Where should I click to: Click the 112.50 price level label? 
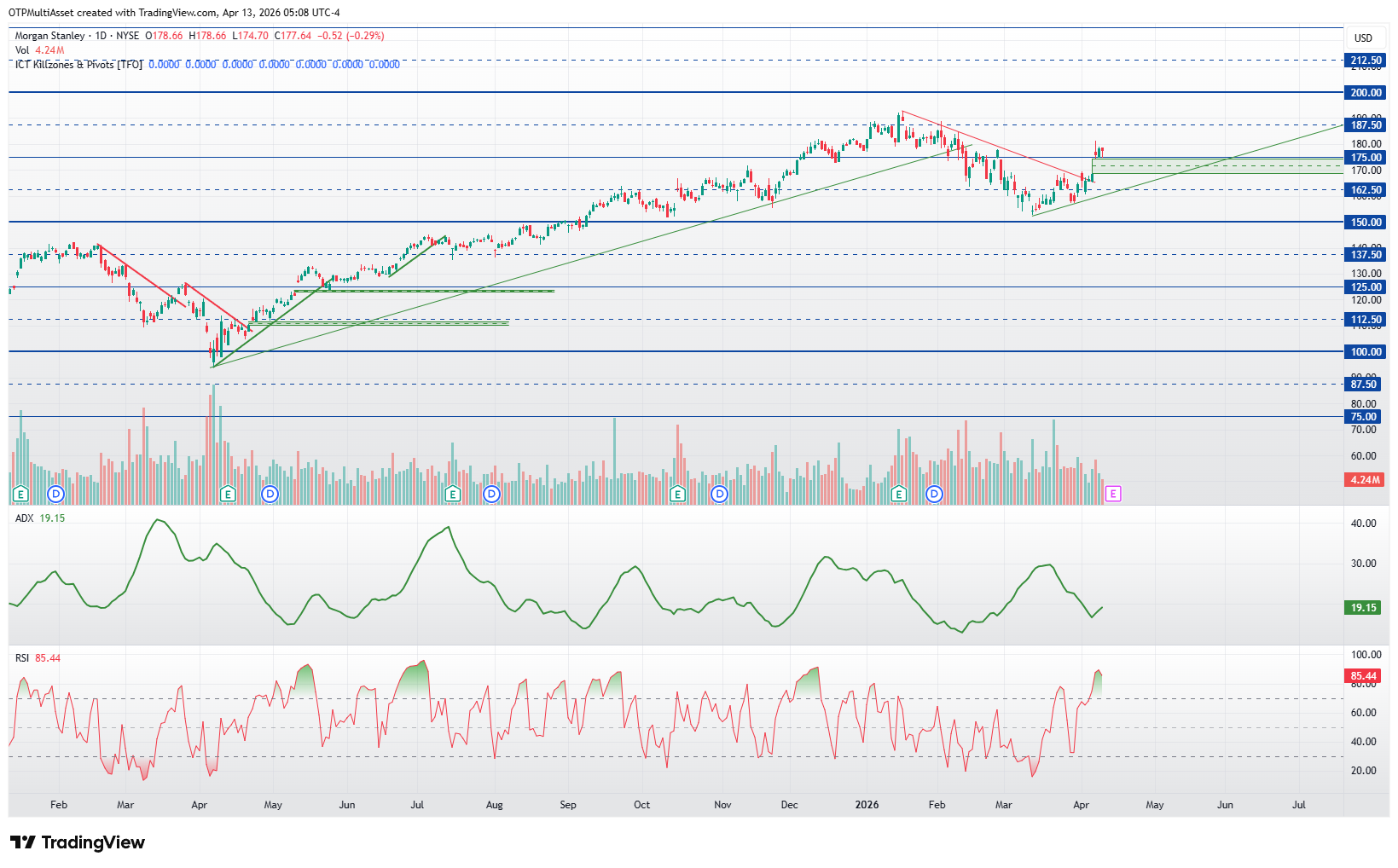click(x=1366, y=320)
